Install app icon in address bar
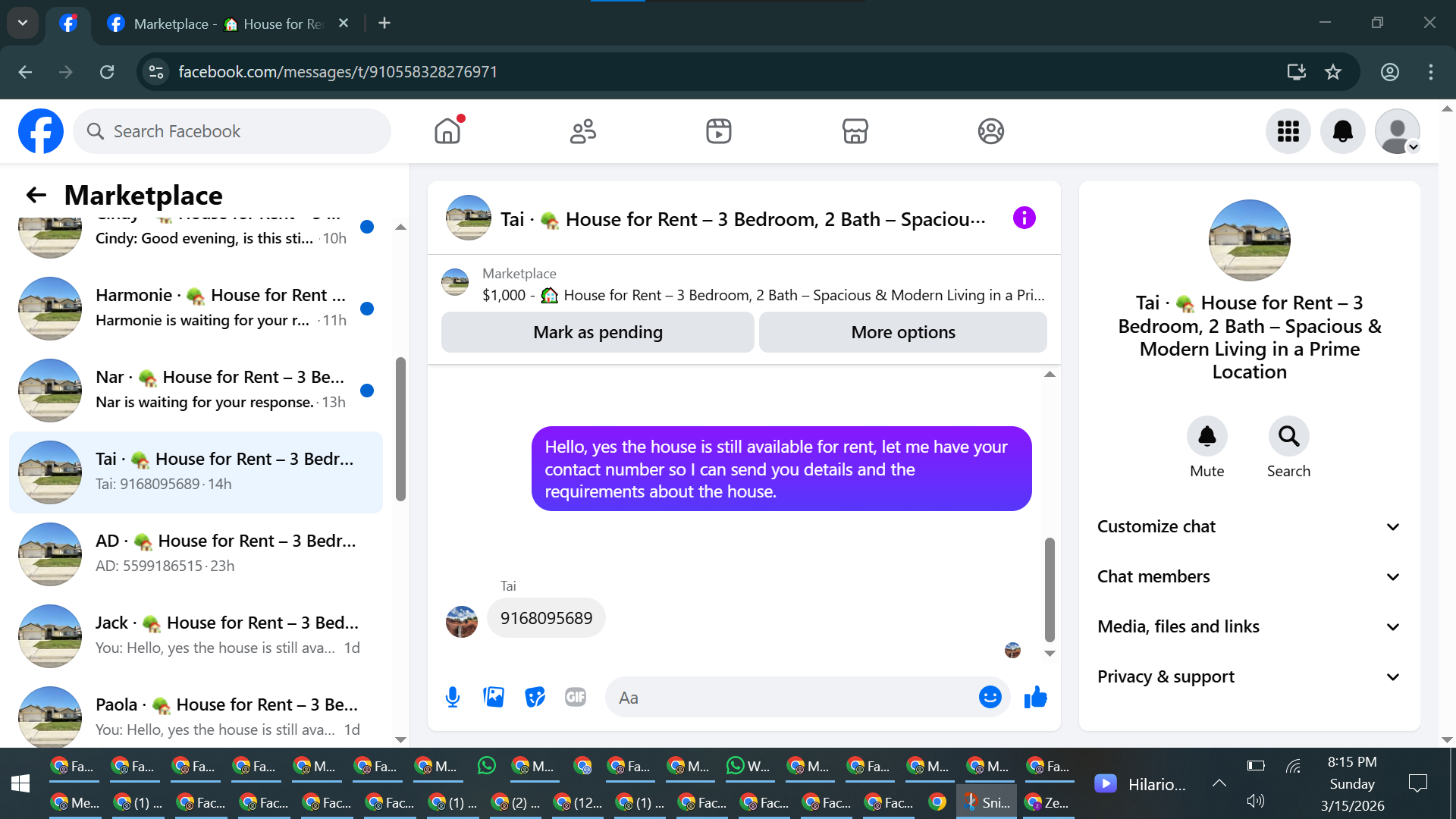 coord(1296,71)
